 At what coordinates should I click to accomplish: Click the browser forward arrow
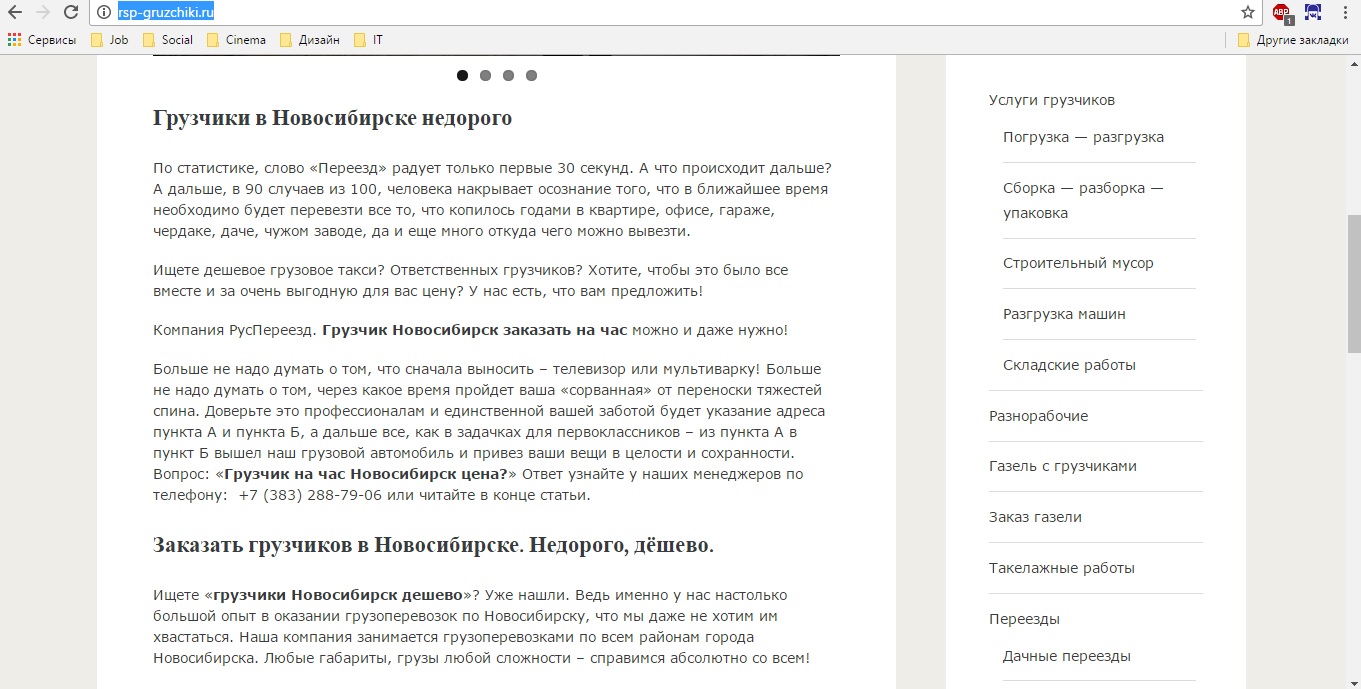[43, 12]
